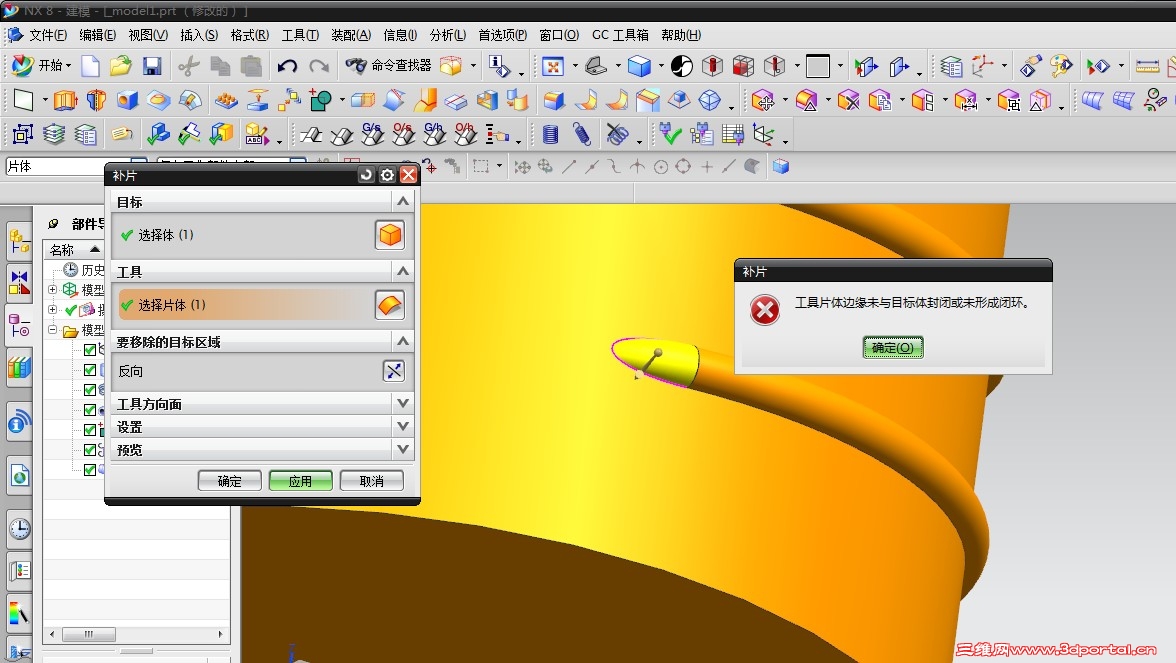Open Patch dialog settings gear

tap(387, 175)
